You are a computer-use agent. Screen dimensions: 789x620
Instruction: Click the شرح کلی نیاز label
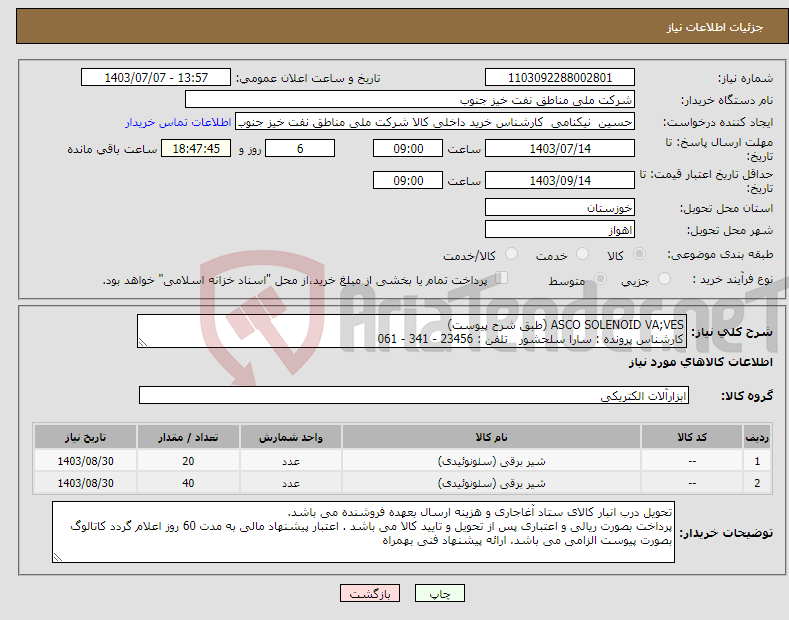pyautogui.click(x=732, y=332)
